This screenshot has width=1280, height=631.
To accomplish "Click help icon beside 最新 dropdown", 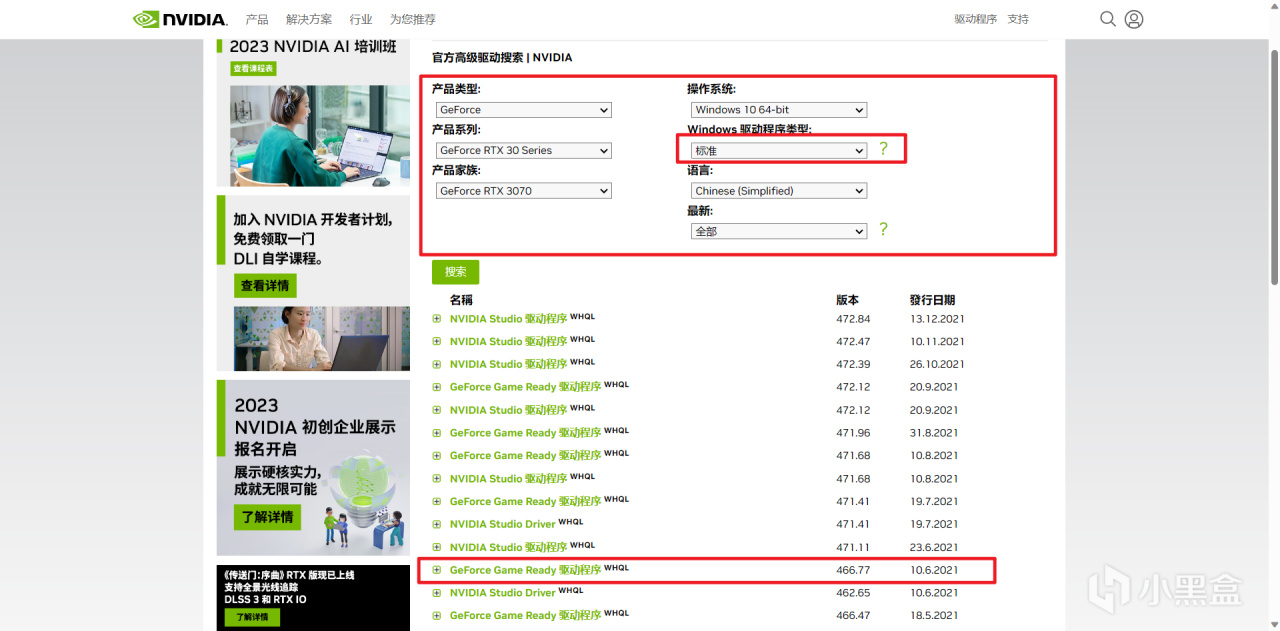I will [883, 229].
